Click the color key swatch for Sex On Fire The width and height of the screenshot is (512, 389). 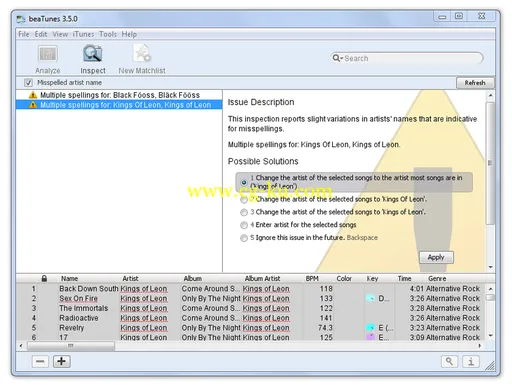pyautogui.click(x=371, y=298)
